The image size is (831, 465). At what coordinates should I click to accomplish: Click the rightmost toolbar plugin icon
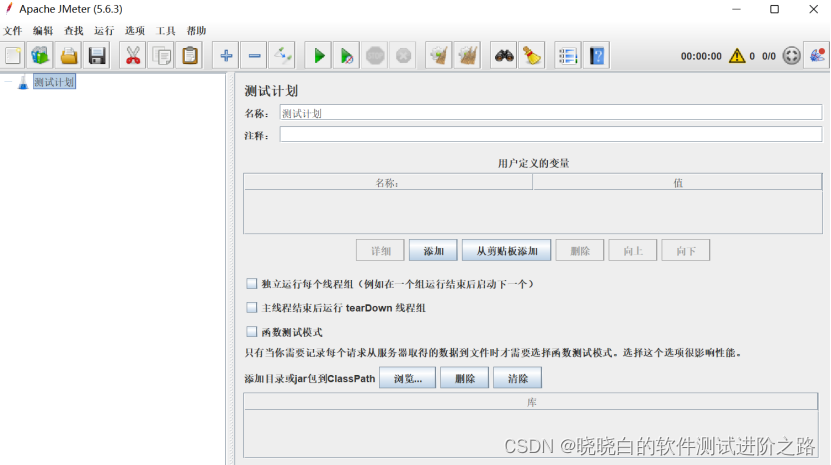point(817,56)
